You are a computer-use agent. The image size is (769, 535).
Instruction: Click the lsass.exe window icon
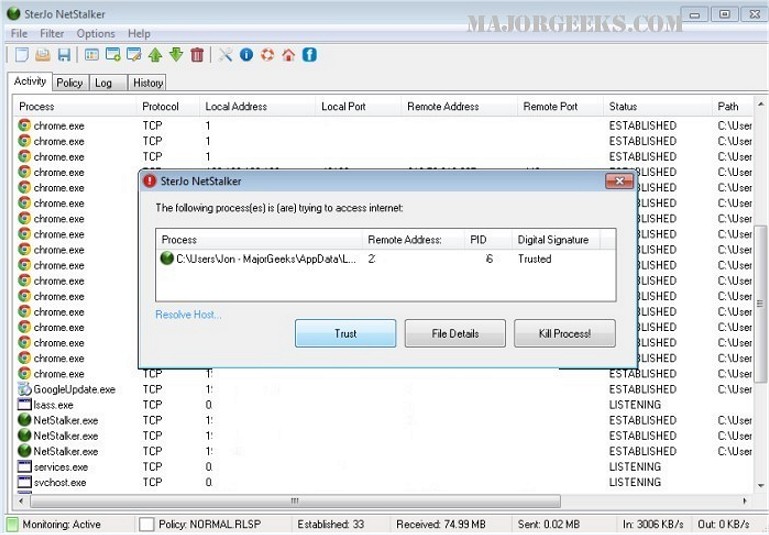pyautogui.click(x=25, y=405)
